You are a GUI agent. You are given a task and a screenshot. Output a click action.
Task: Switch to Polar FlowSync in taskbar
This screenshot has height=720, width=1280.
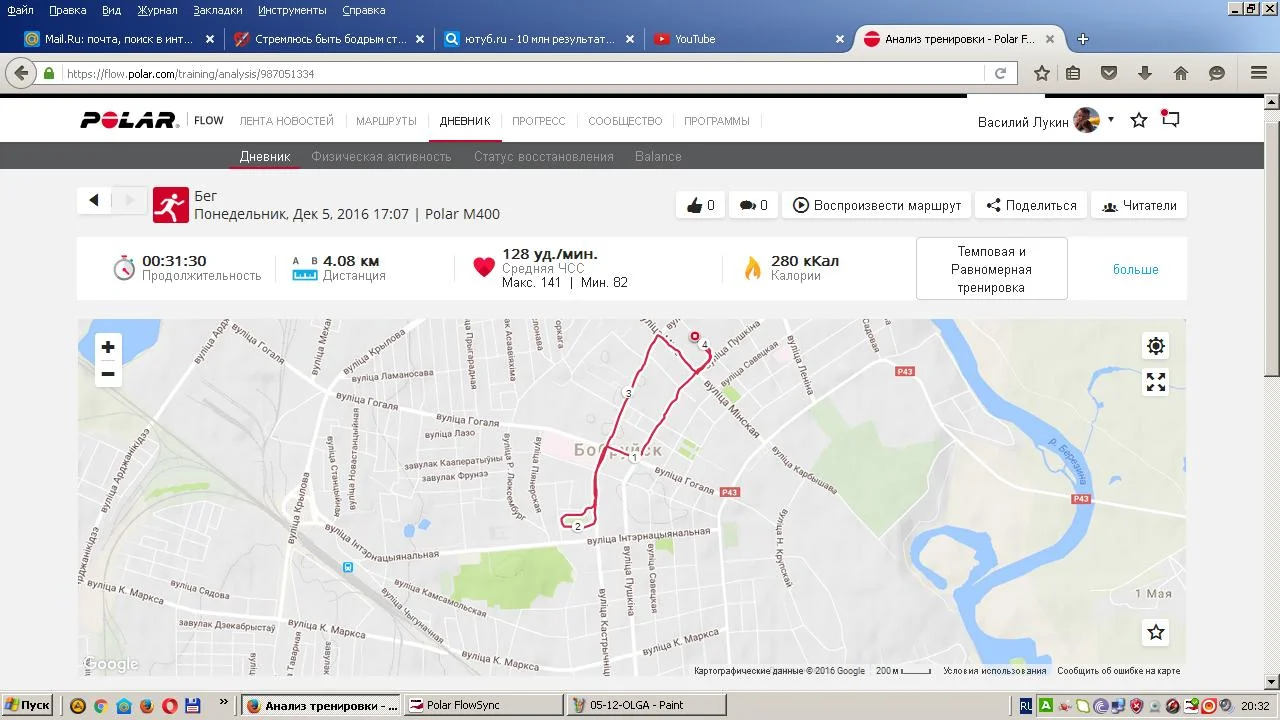click(x=485, y=705)
